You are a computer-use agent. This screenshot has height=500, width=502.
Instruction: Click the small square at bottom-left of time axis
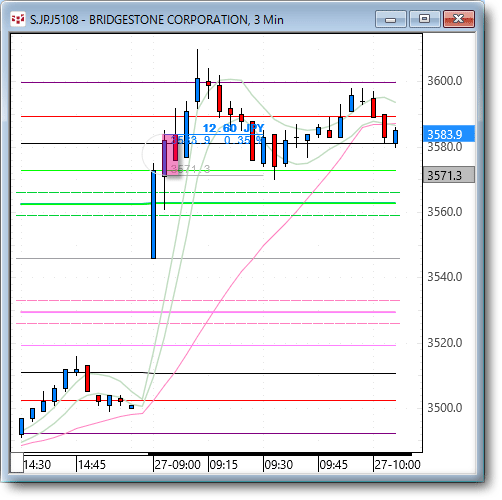click(x=17, y=462)
